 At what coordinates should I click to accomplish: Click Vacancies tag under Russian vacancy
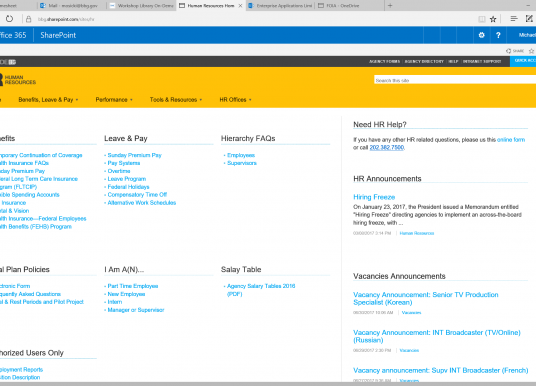click(x=409, y=350)
